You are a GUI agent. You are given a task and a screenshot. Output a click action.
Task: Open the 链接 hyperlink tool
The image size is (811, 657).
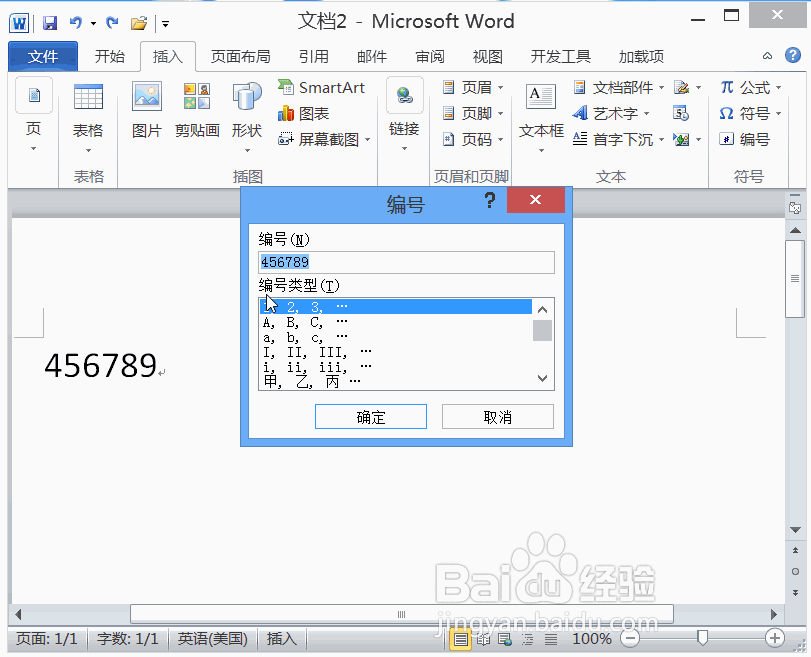click(402, 113)
